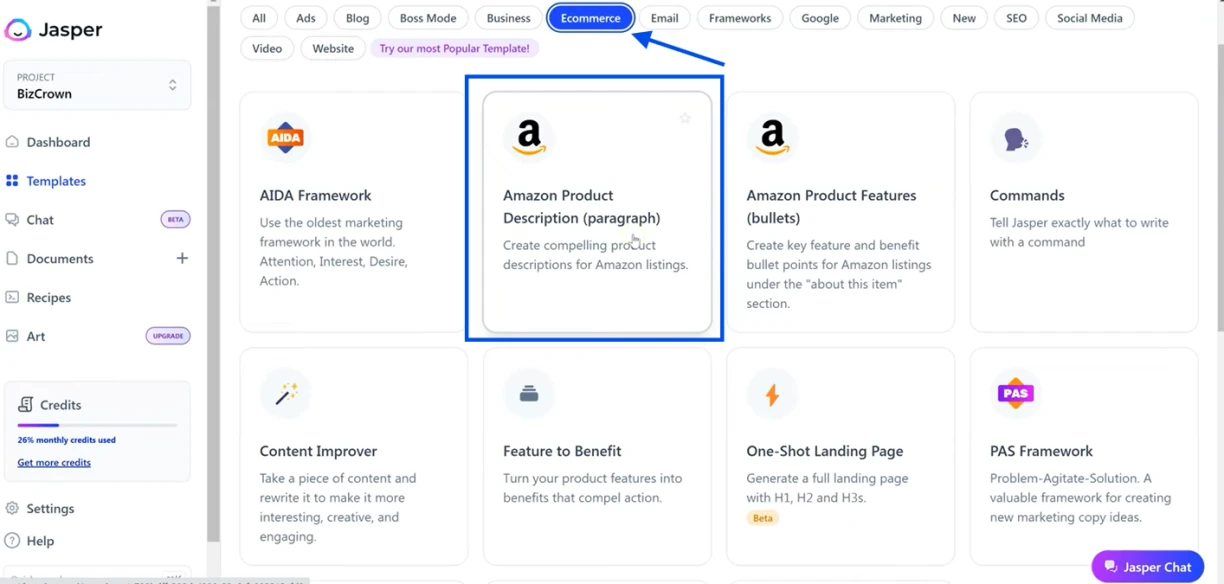Open the Jasper Chat button
This screenshot has width=1224, height=584.
point(1147,567)
